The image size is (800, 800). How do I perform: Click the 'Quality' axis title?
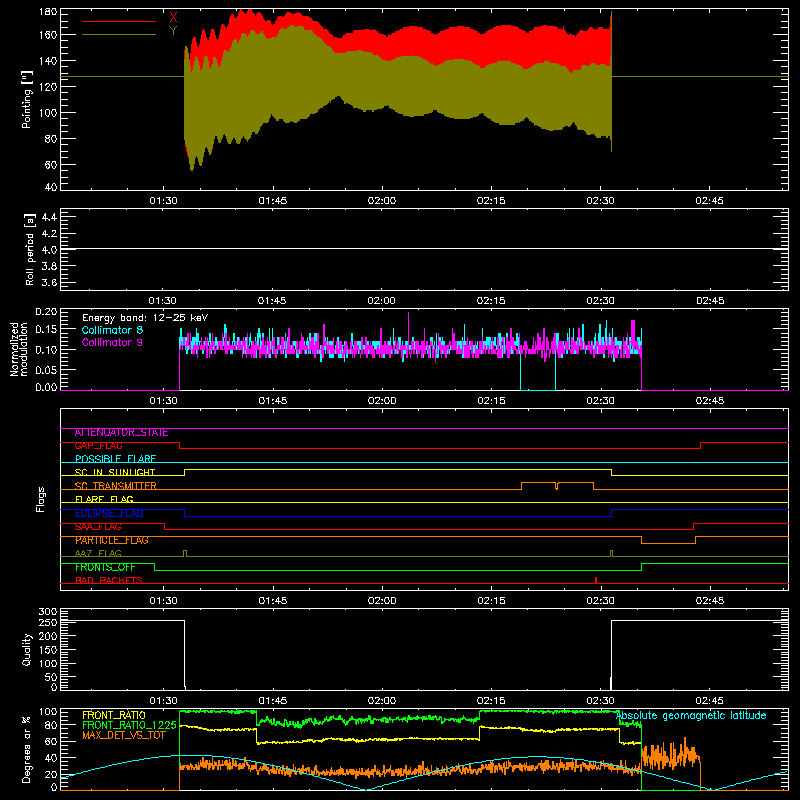(x=27, y=649)
